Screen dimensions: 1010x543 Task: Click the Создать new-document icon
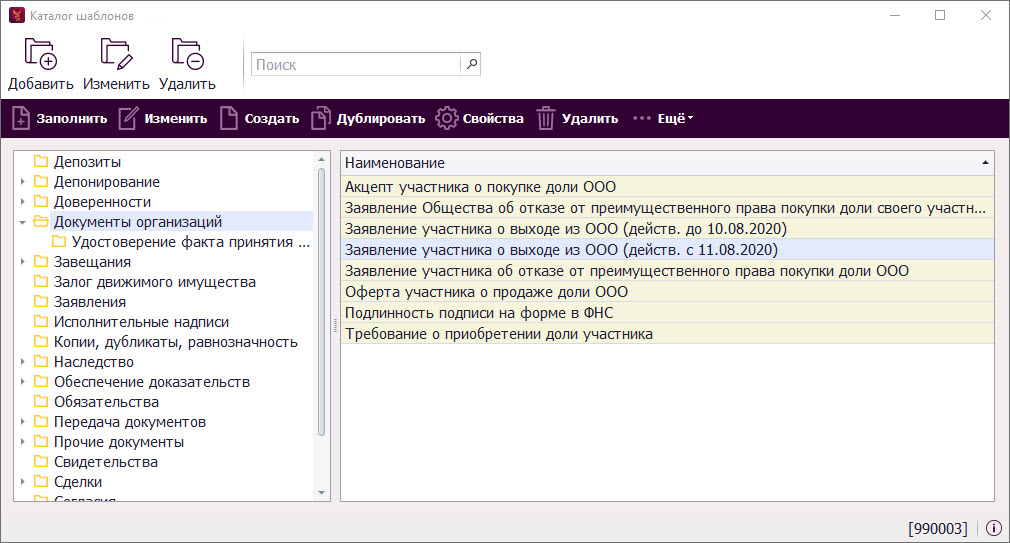[x=229, y=119]
